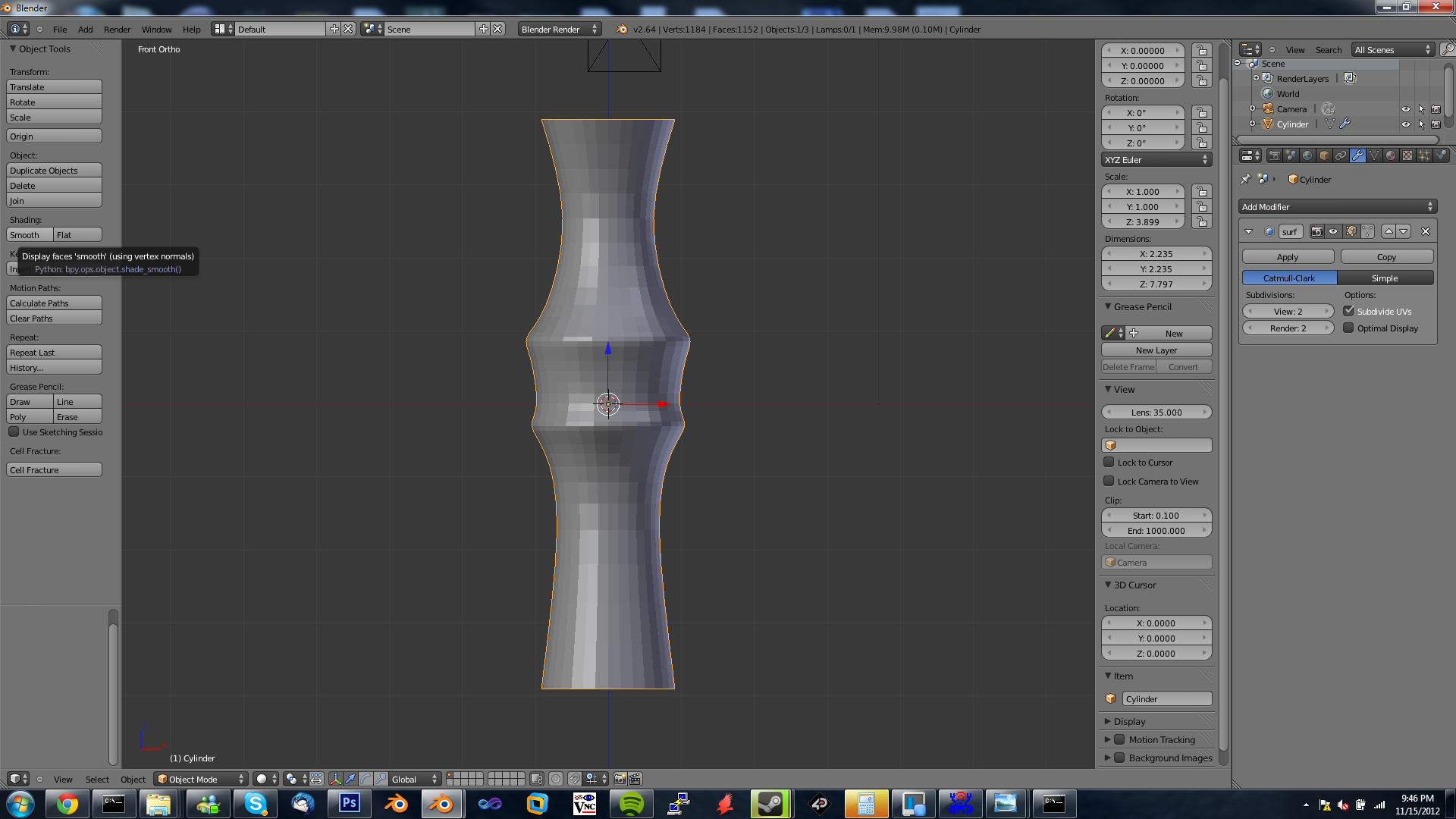Screen dimensions: 1456x819
Task: Open the Object Data mesh tab
Action: coord(1374,155)
